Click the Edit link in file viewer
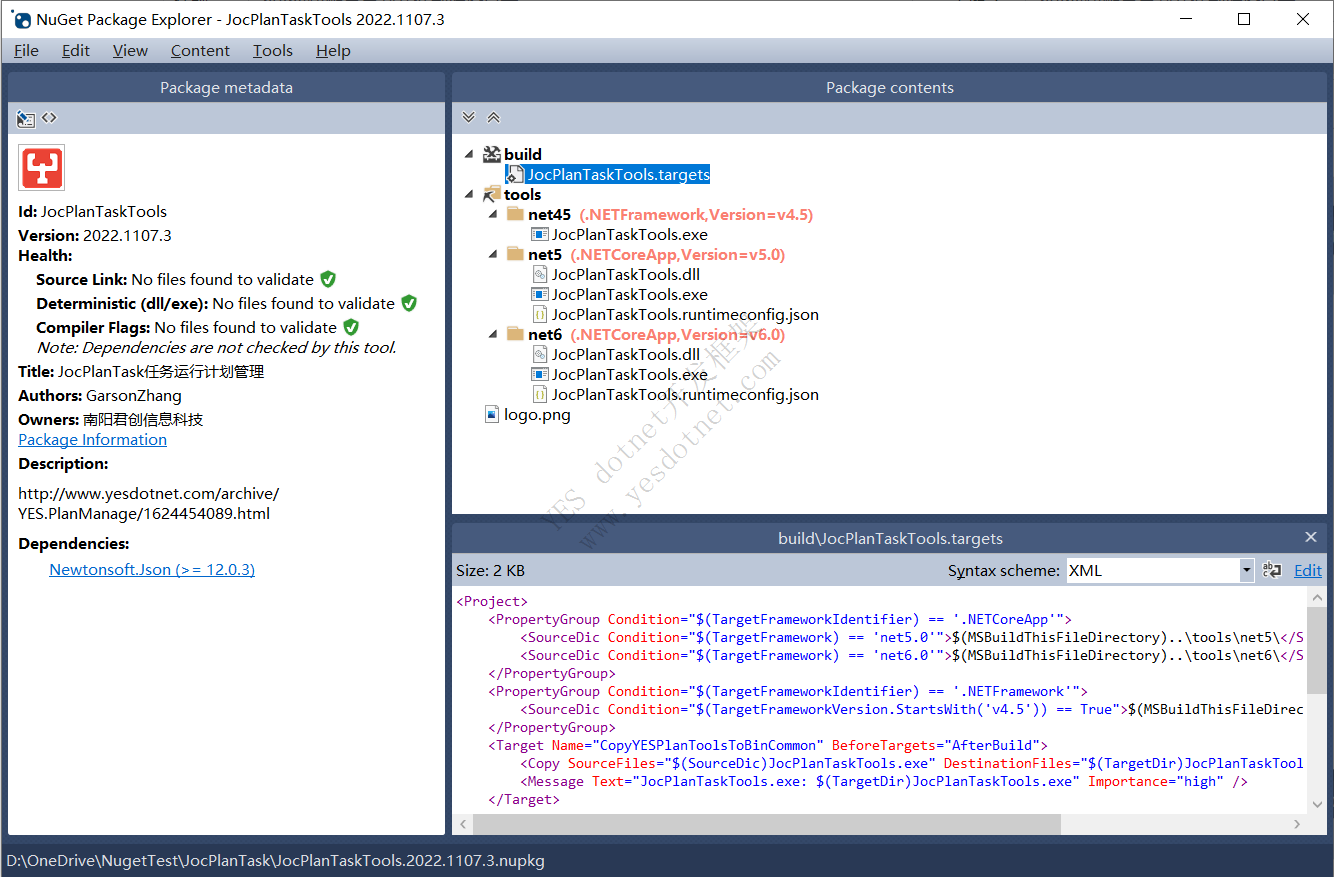1334x877 pixels. pos(1308,570)
